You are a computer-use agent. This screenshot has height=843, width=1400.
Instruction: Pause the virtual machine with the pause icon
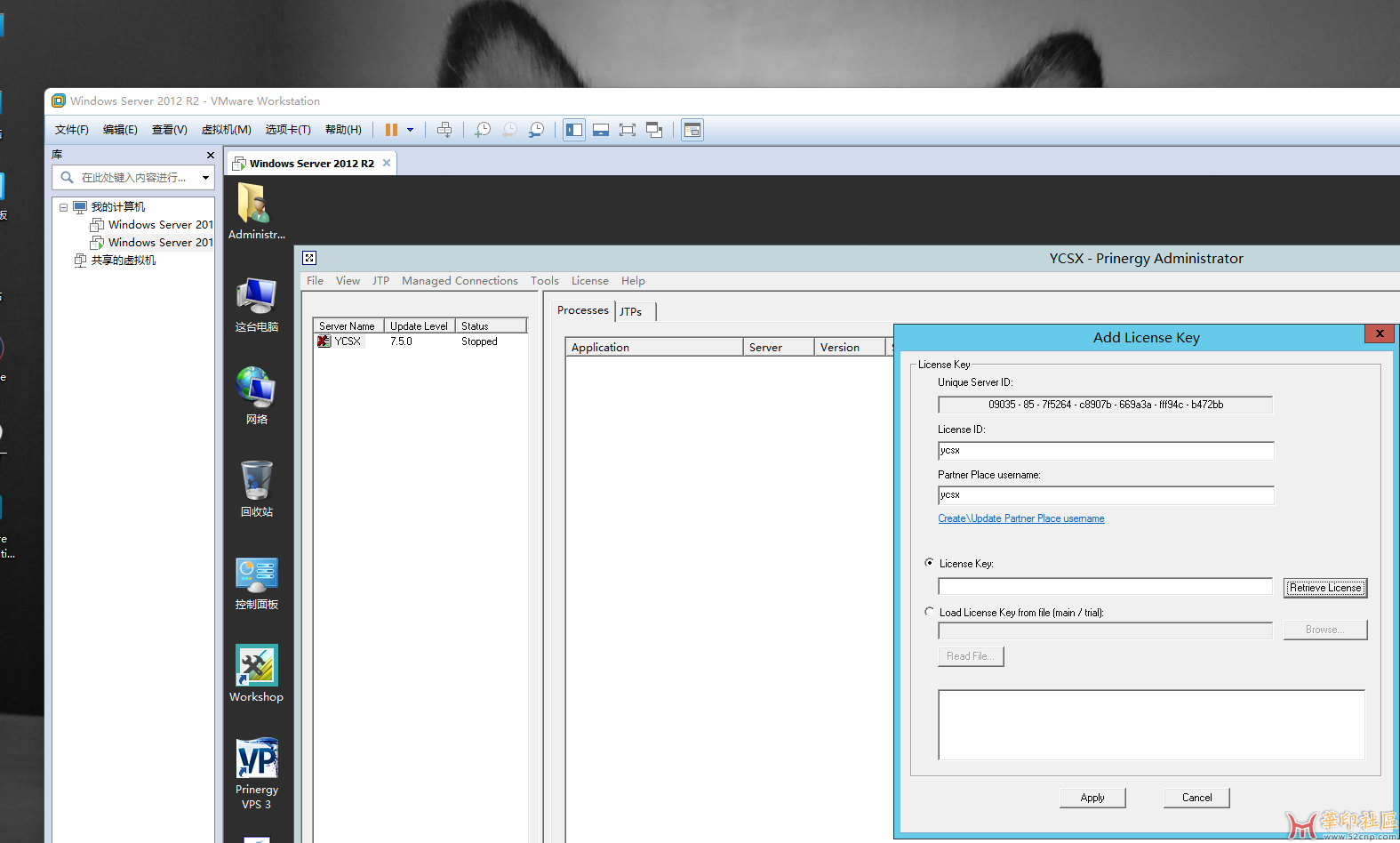pyautogui.click(x=391, y=130)
